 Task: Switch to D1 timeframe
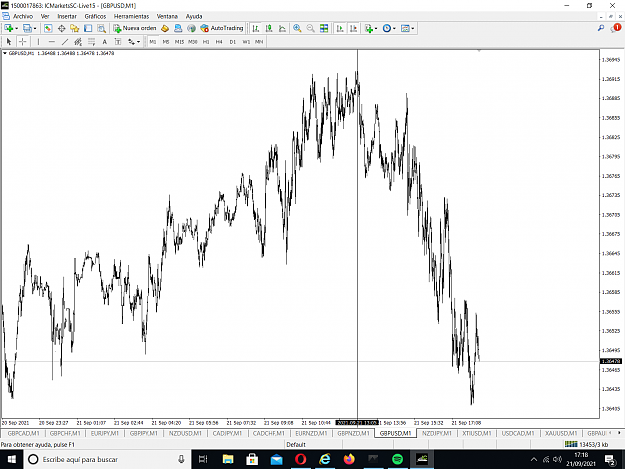point(233,42)
